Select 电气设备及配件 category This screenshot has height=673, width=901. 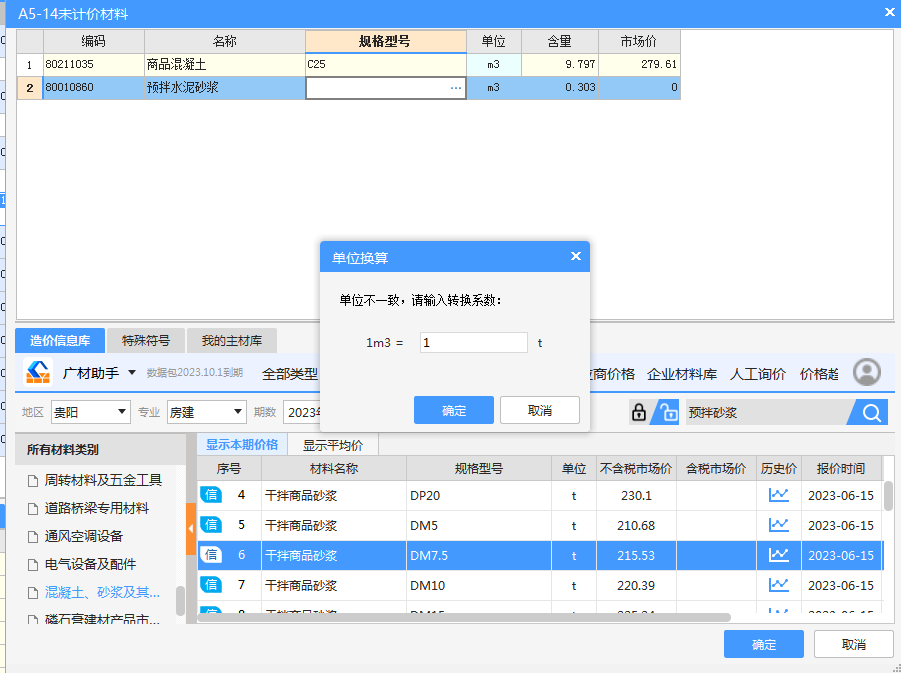(90, 564)
